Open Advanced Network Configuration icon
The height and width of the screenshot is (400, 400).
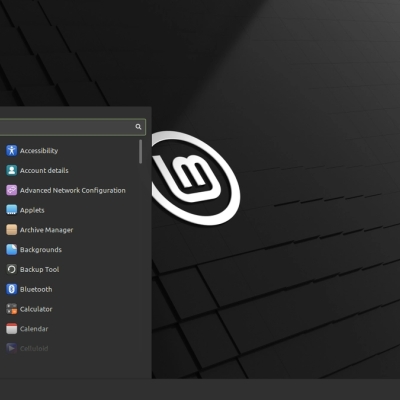click(x=11, y=190)
